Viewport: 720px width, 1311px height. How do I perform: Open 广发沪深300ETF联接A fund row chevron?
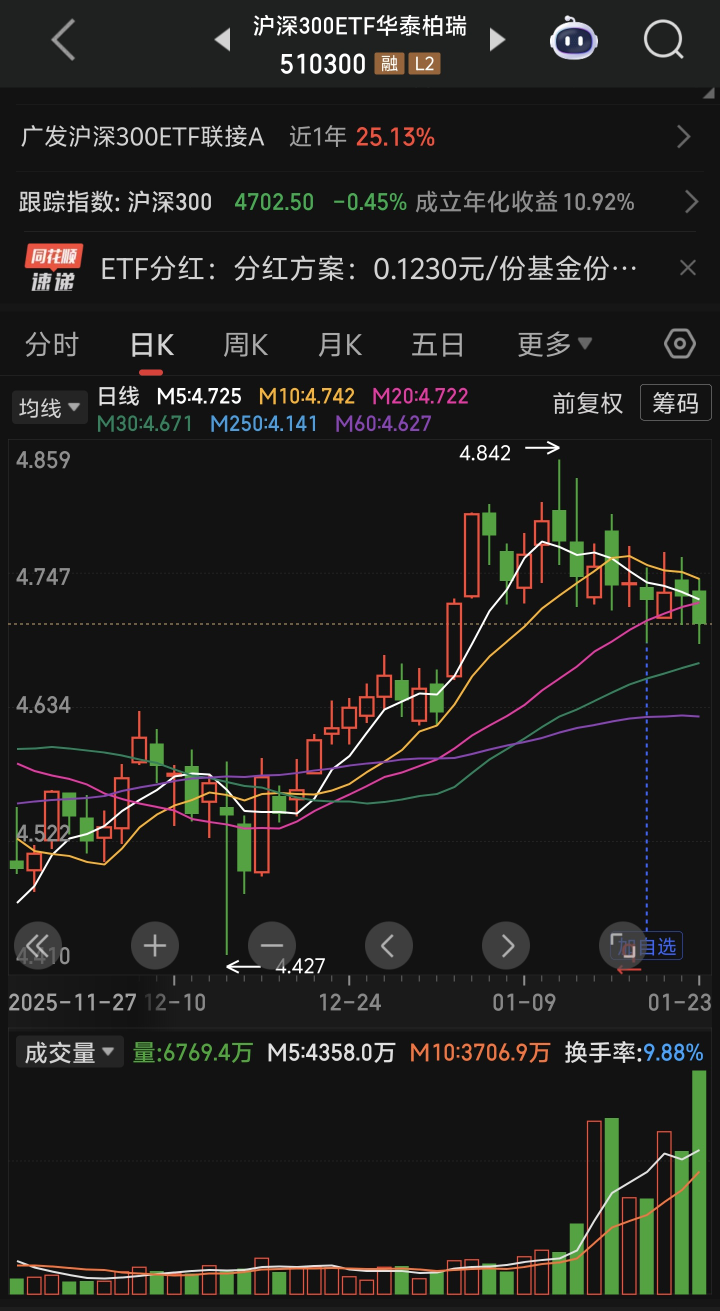[x=684, y=137]
